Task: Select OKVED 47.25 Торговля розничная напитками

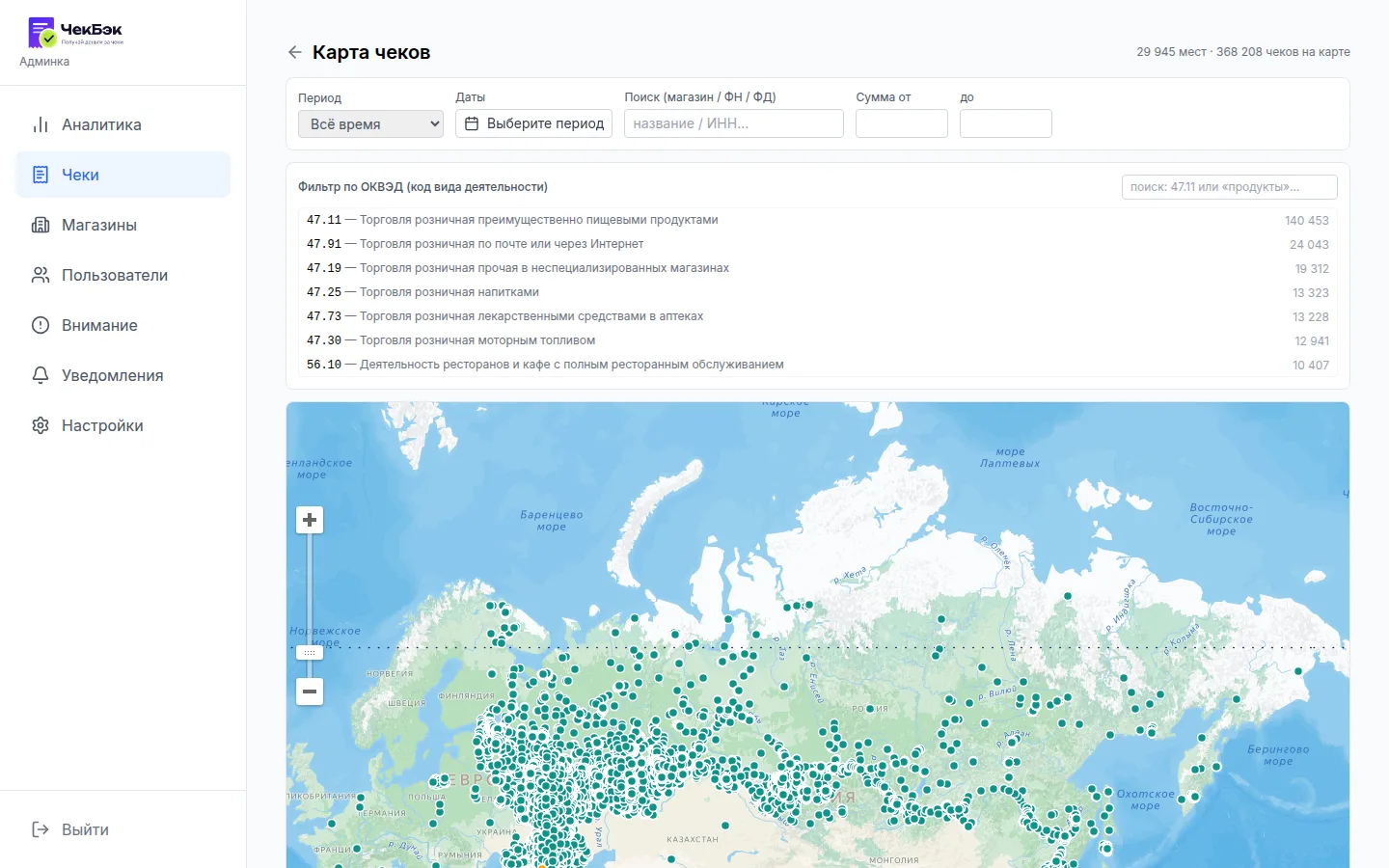Action: [x=818, y=292]
